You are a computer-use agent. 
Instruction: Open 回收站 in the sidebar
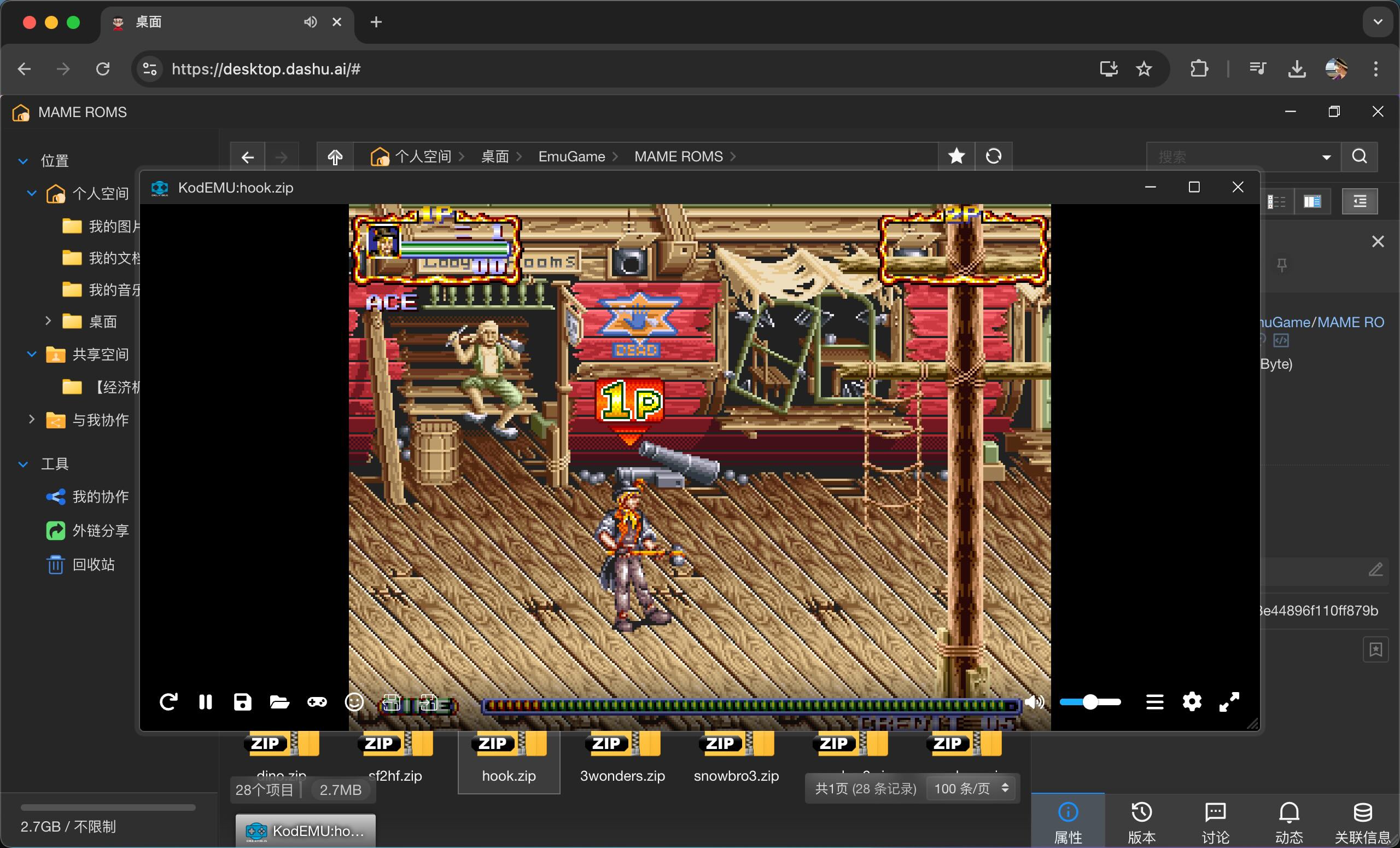pos(93,565)
